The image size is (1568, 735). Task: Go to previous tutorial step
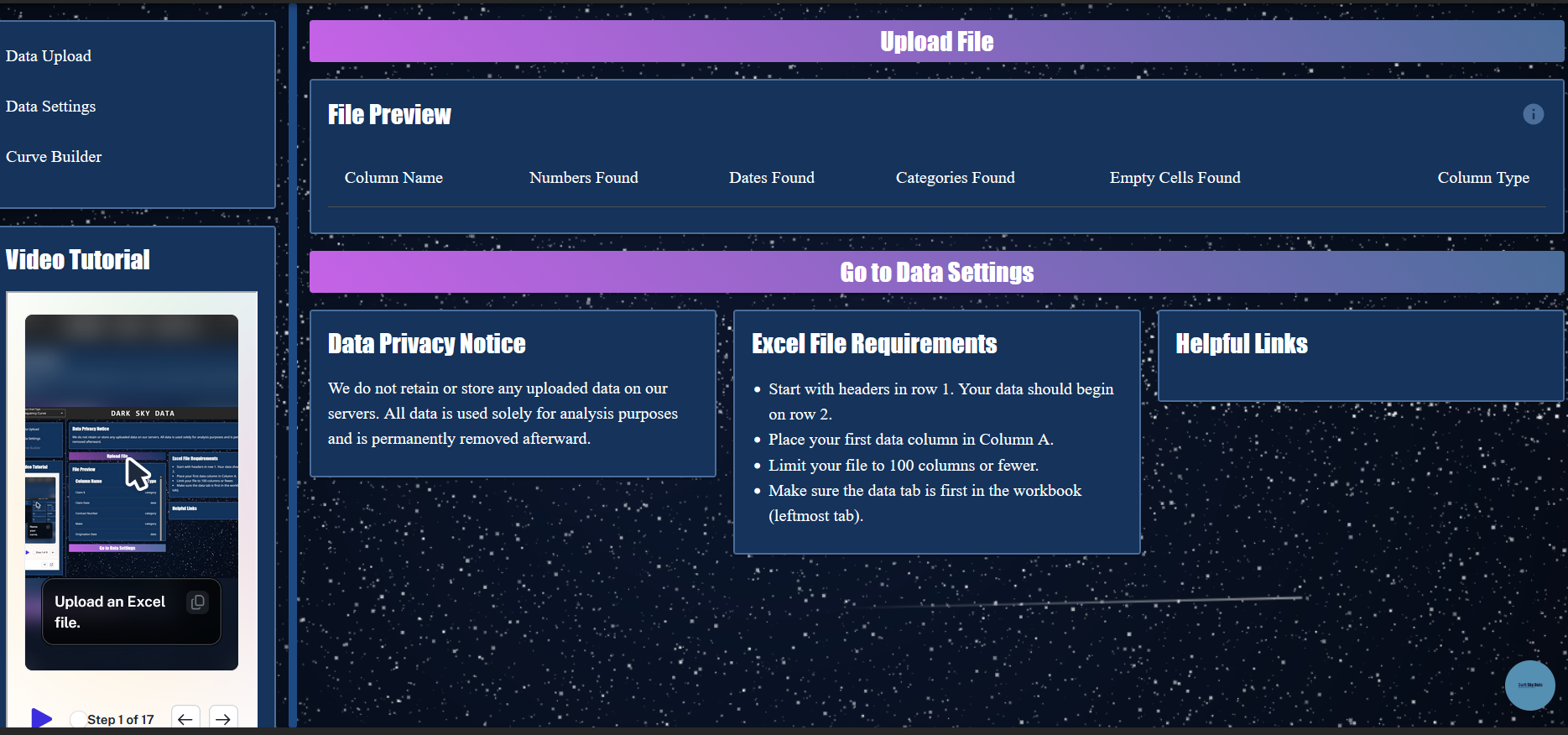[185, 719]
